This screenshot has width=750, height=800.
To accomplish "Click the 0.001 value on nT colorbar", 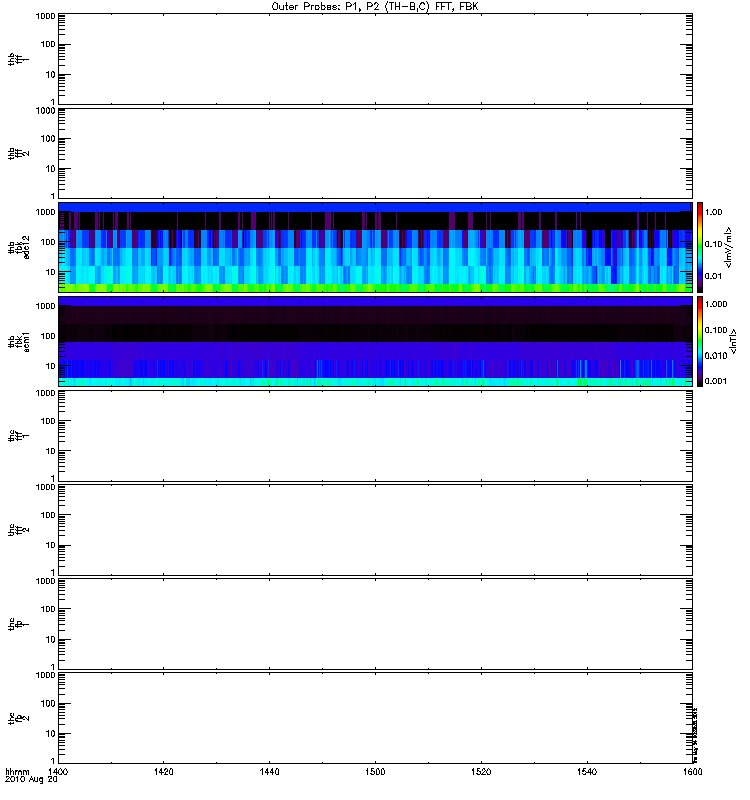I will click(716, 381).
